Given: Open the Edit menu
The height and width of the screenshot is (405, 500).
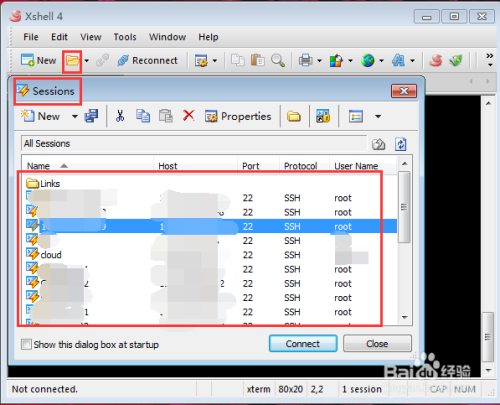Looking at the screenshot, I should pos(59,37).
